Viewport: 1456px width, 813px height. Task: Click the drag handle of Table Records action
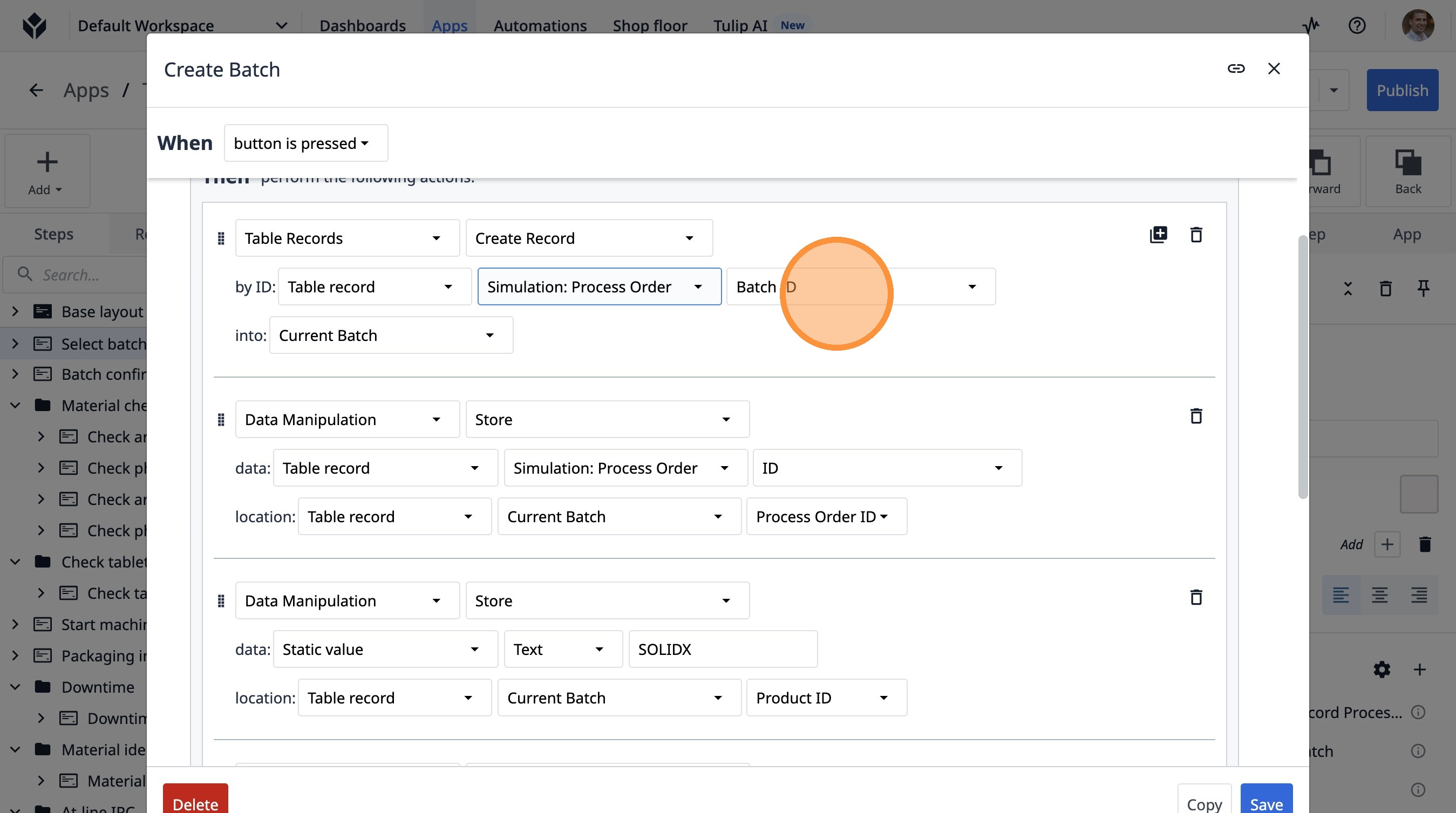(221, 238)
